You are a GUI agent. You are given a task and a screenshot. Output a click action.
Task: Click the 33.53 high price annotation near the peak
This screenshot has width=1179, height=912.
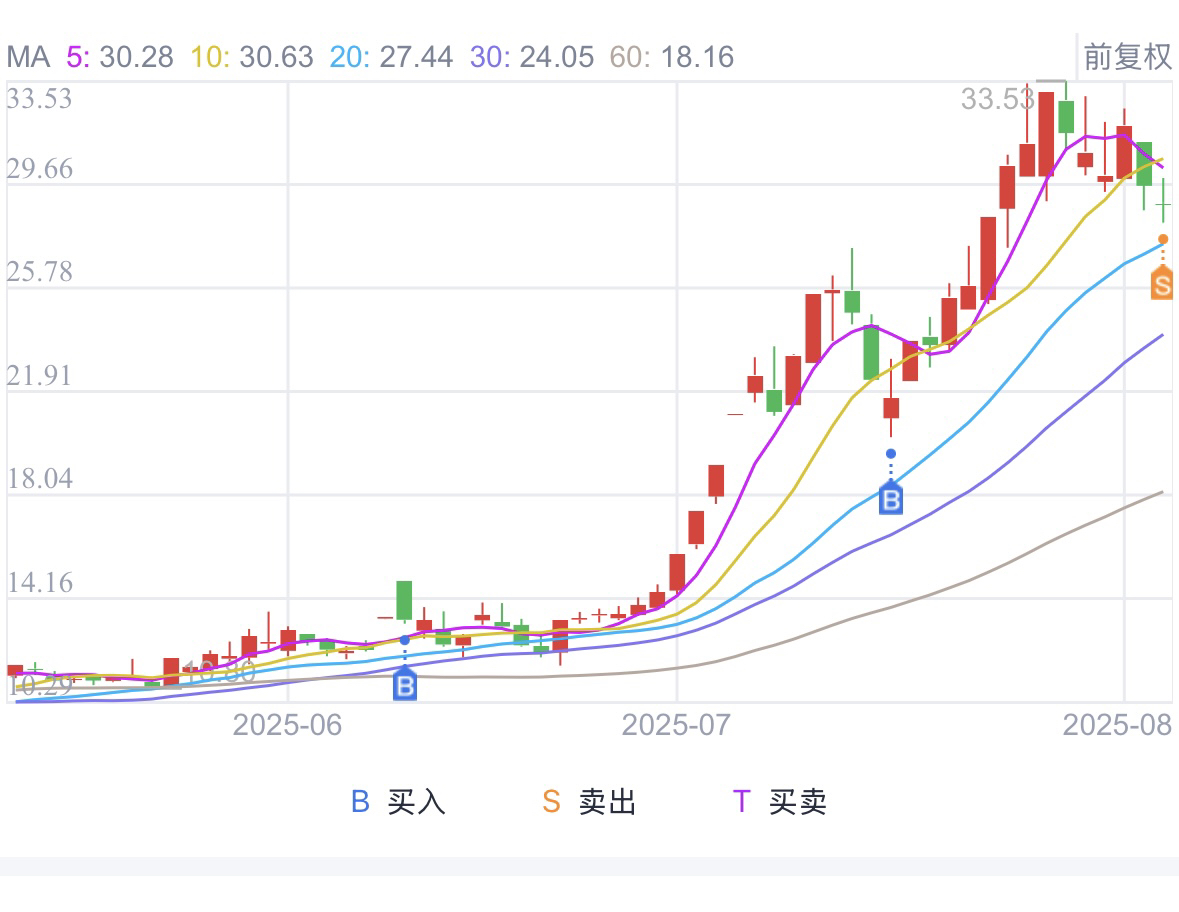click(x=998, y=98)
